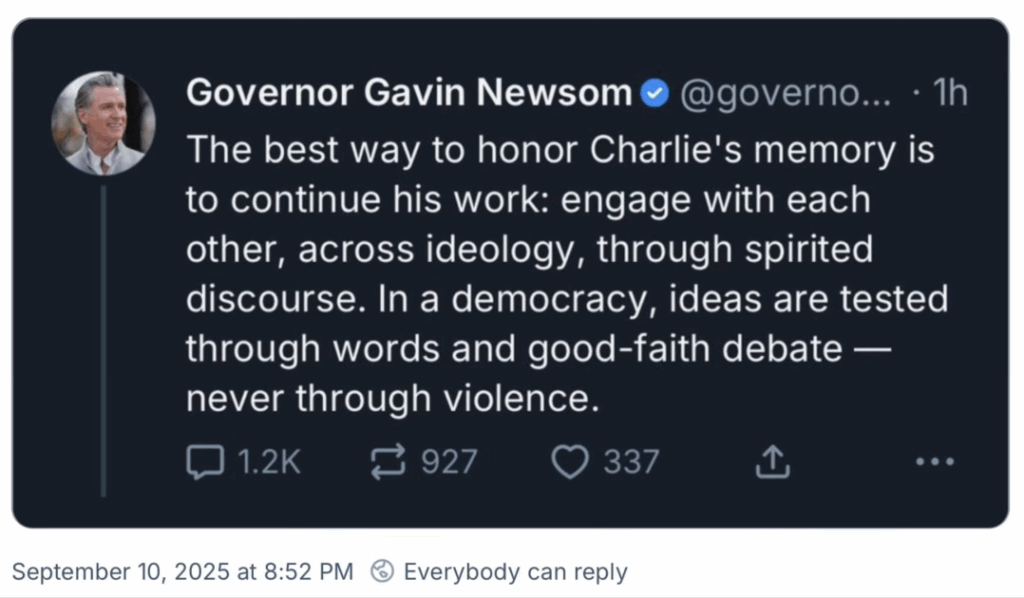
Task: Repost the tweet using the arrows icon
Action: pyautogui.click(x=388, y=461)
